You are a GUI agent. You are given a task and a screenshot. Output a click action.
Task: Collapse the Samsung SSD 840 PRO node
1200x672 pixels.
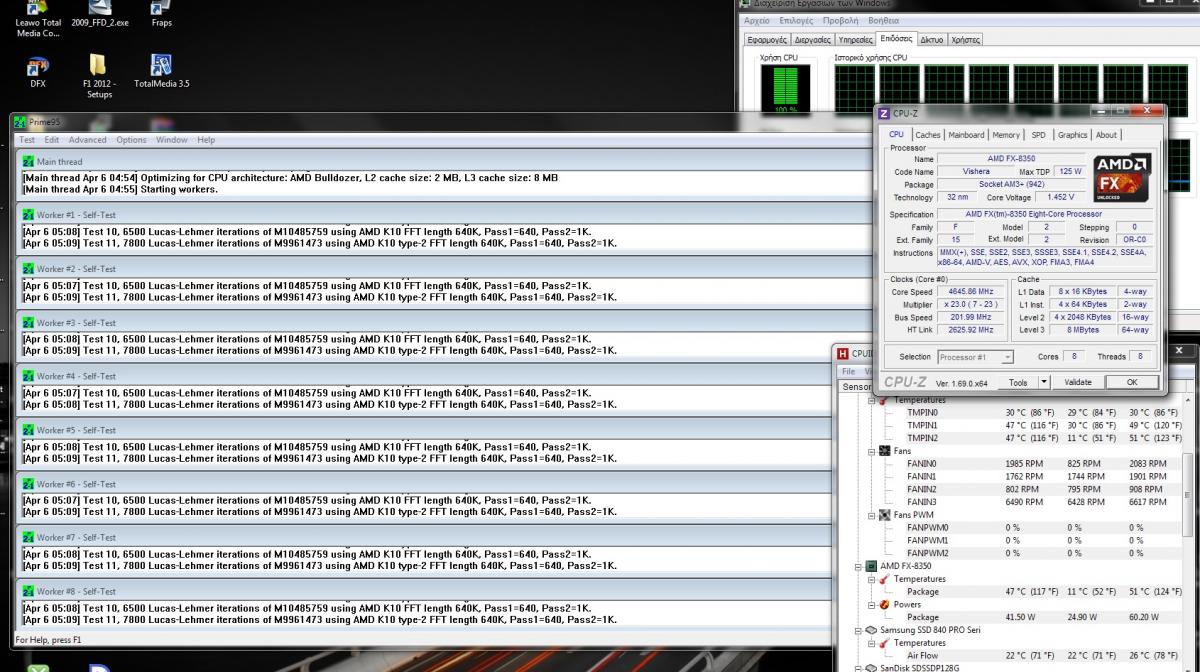[858, 630]
